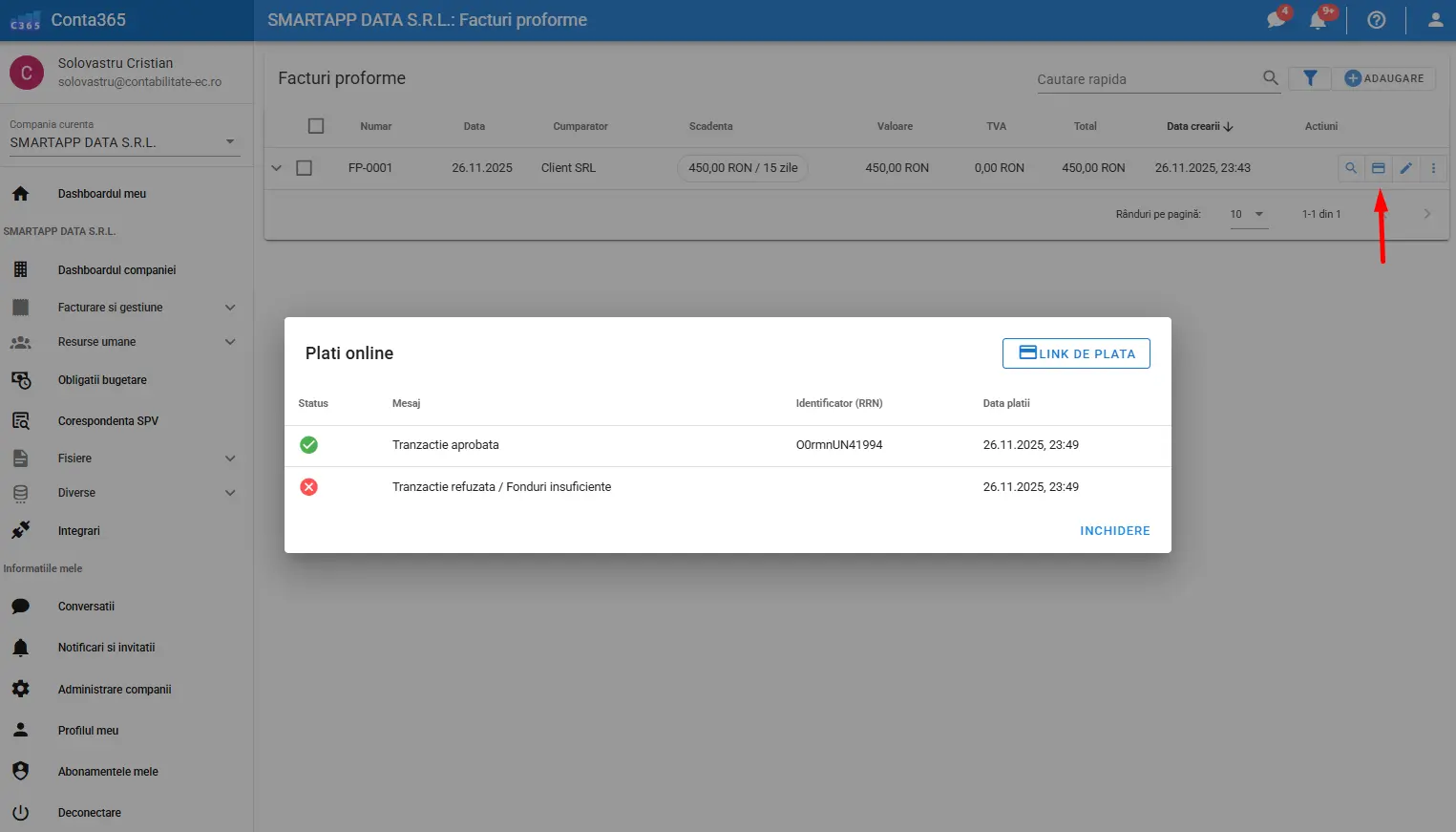This screenshot has height=832, width=1456.
Task: Expand the FP-0001 row details
Action: point(277,168)
